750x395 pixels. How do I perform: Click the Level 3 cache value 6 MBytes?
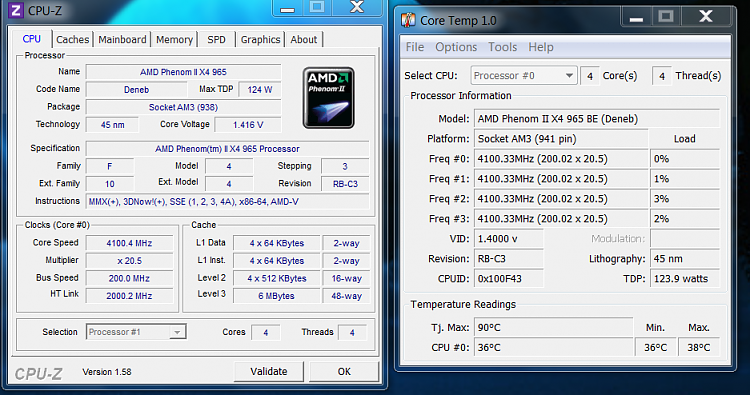point(276,296)
